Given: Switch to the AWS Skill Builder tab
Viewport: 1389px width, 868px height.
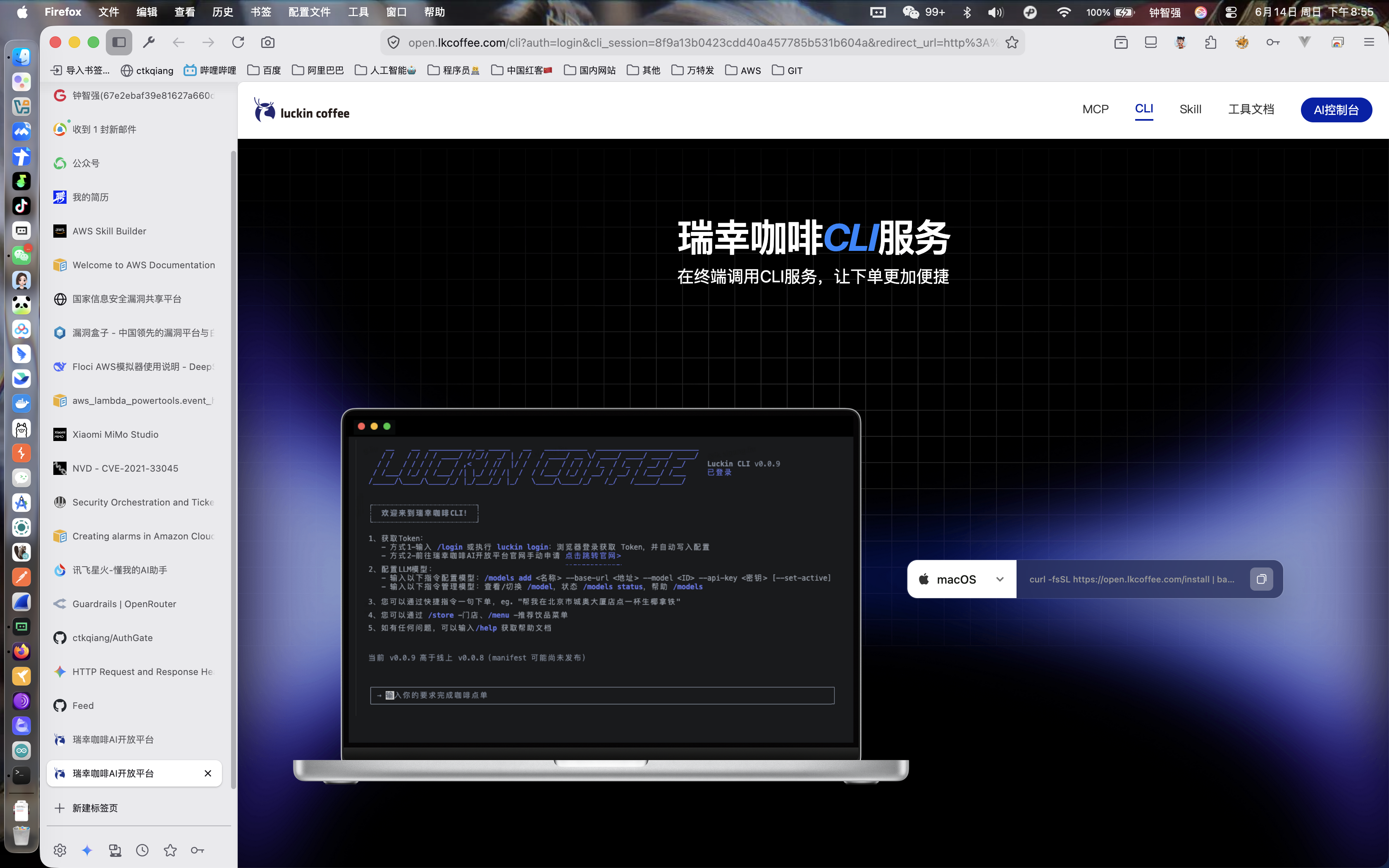Looking at the screenshot, I should [x=134, y=231].
